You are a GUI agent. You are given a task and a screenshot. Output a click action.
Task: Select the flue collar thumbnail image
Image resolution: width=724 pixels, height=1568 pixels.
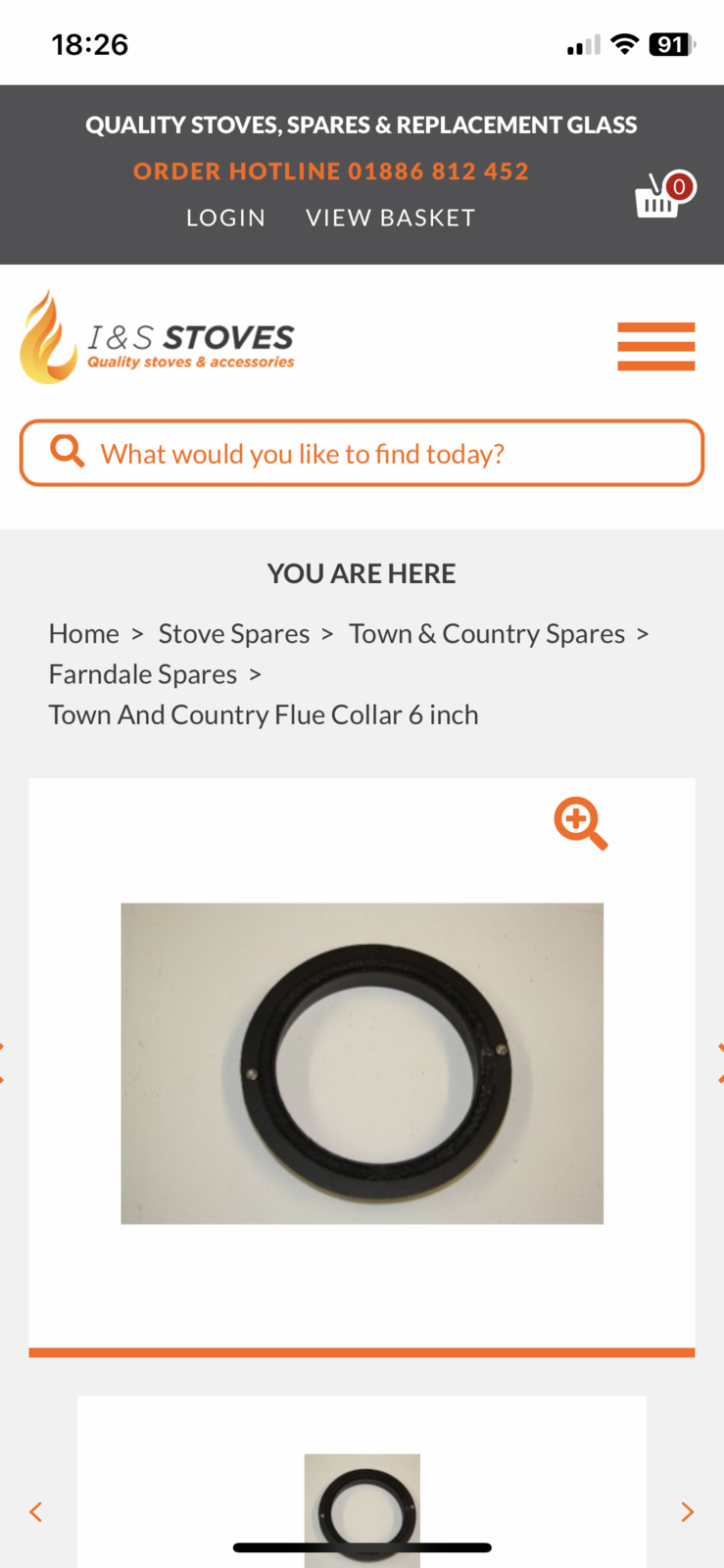pyautogui.click(x=362, y=1509)
